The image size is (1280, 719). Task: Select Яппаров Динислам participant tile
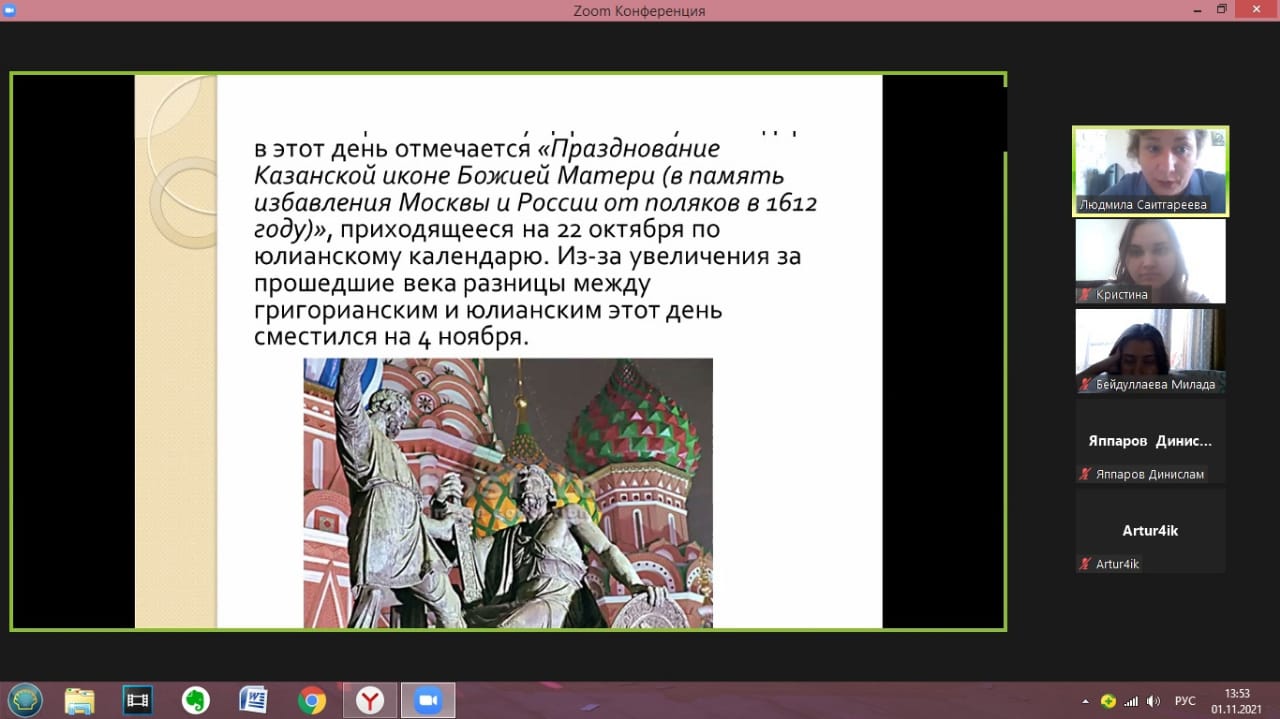[x=1150, y=440]
